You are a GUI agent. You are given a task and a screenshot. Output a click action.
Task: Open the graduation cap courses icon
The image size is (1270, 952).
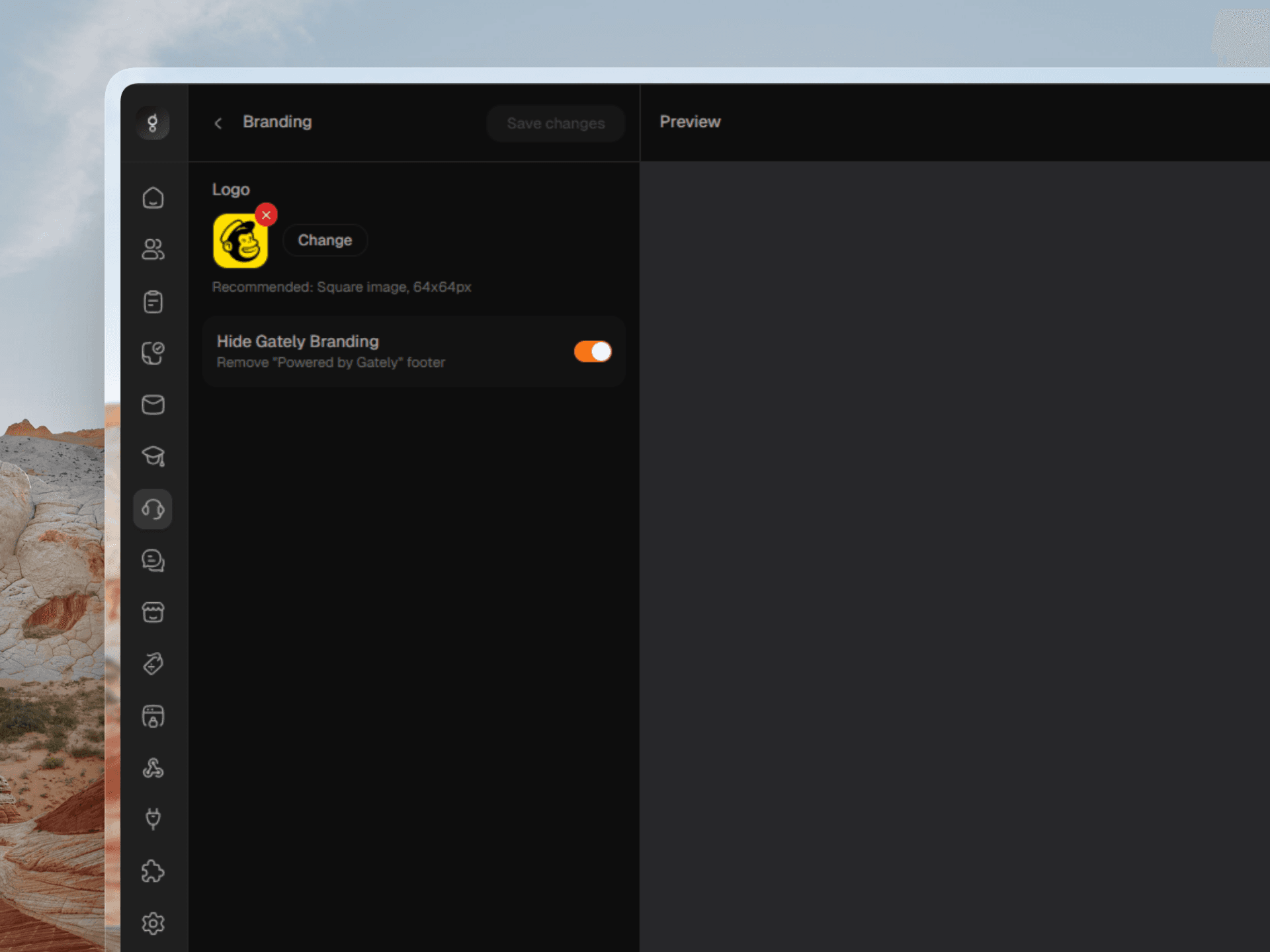point(153,456)
